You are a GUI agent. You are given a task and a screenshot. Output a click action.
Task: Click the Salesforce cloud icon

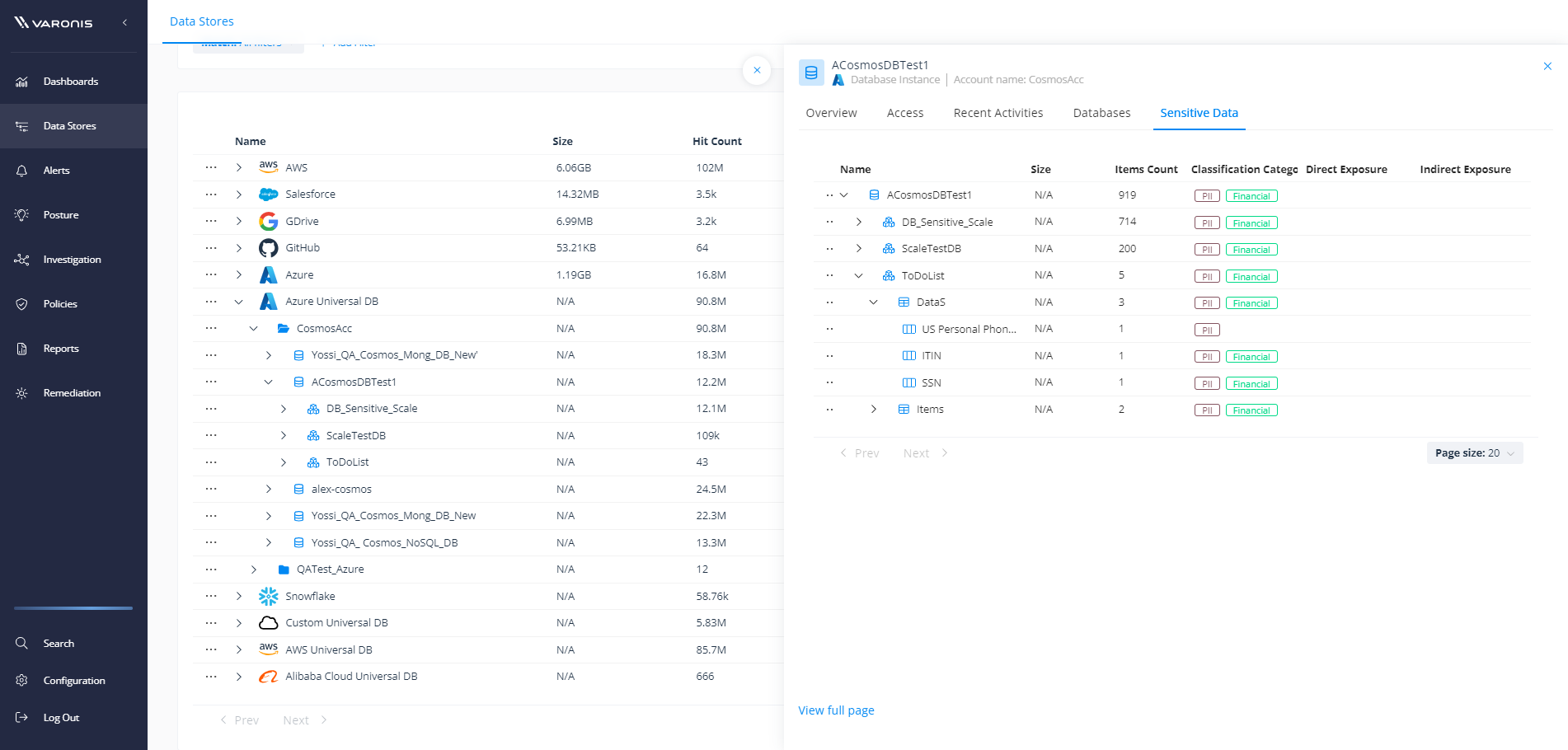[x=268, y=195]
